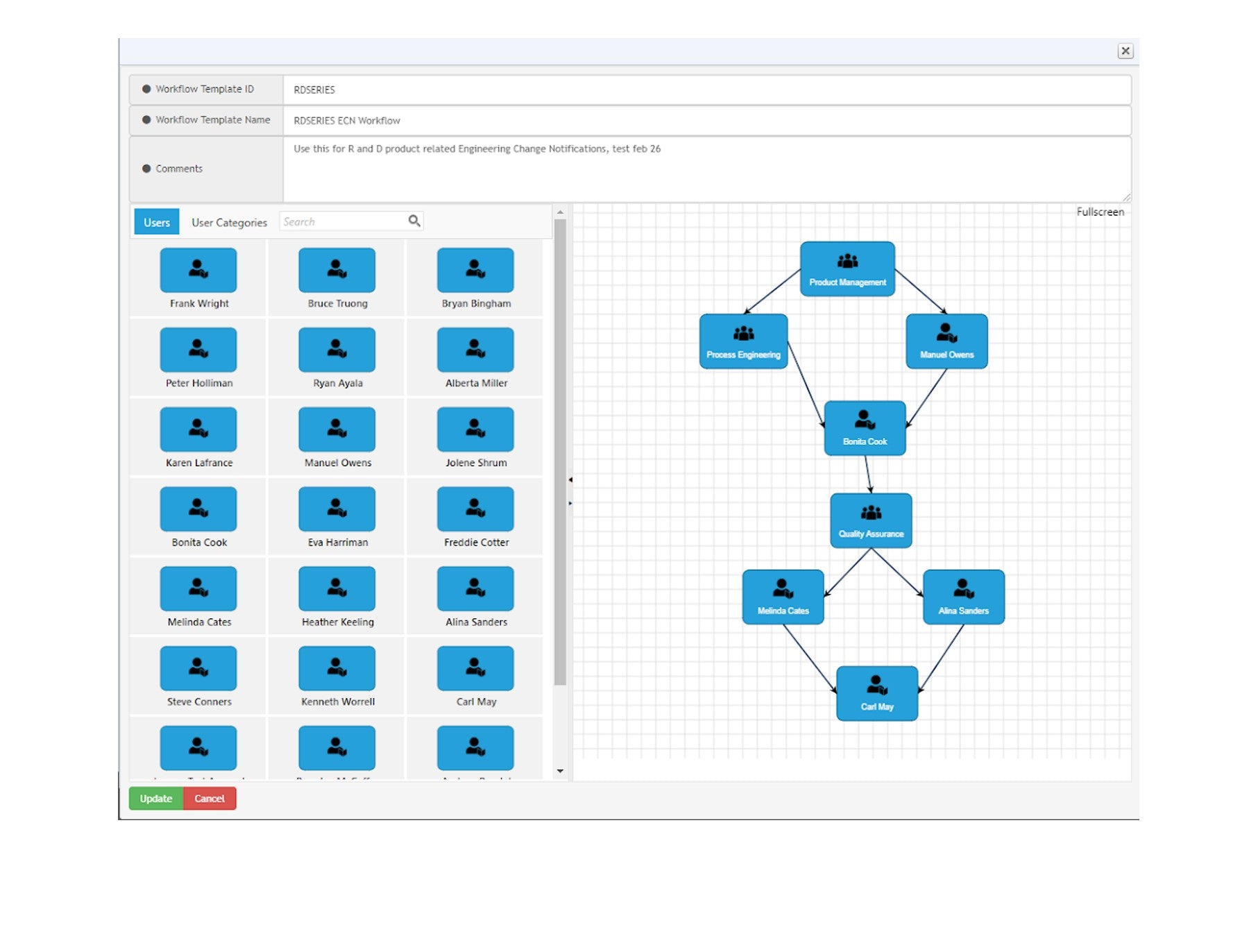Select the Carl May workflow node
The image size is (1249, 952).
click(877, 694)
